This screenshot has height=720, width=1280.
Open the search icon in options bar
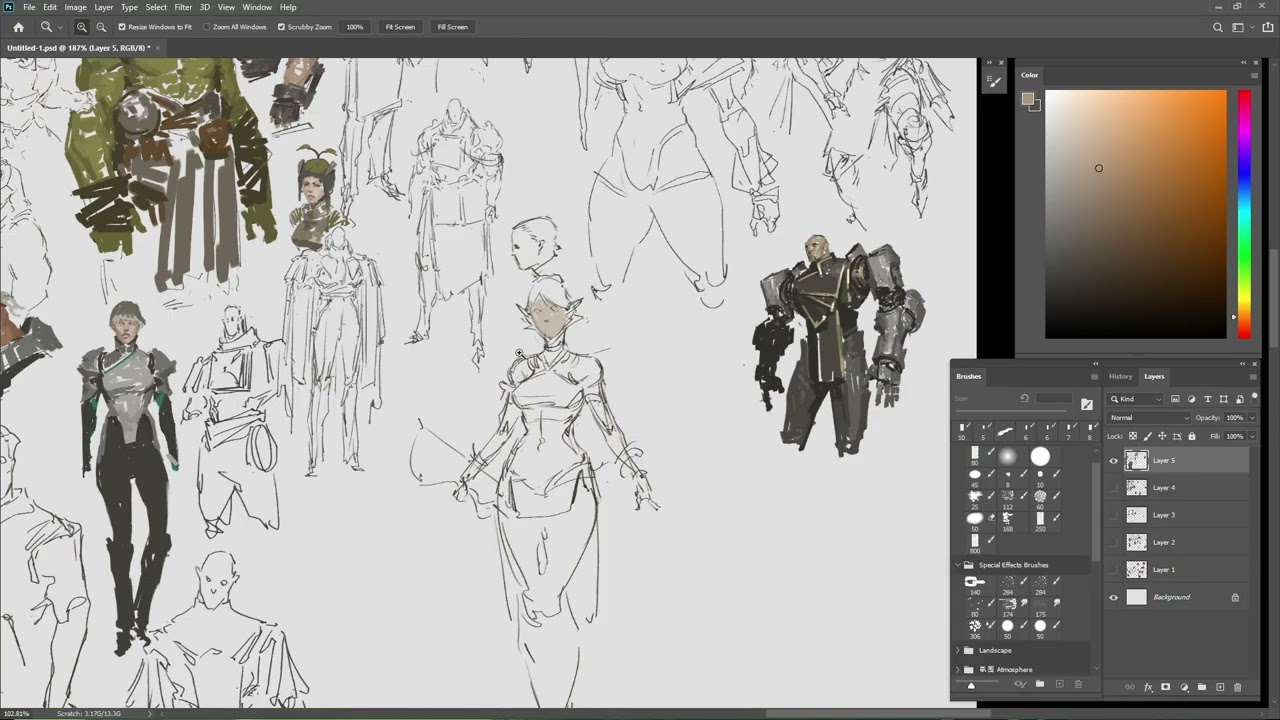click(1217, 27)
